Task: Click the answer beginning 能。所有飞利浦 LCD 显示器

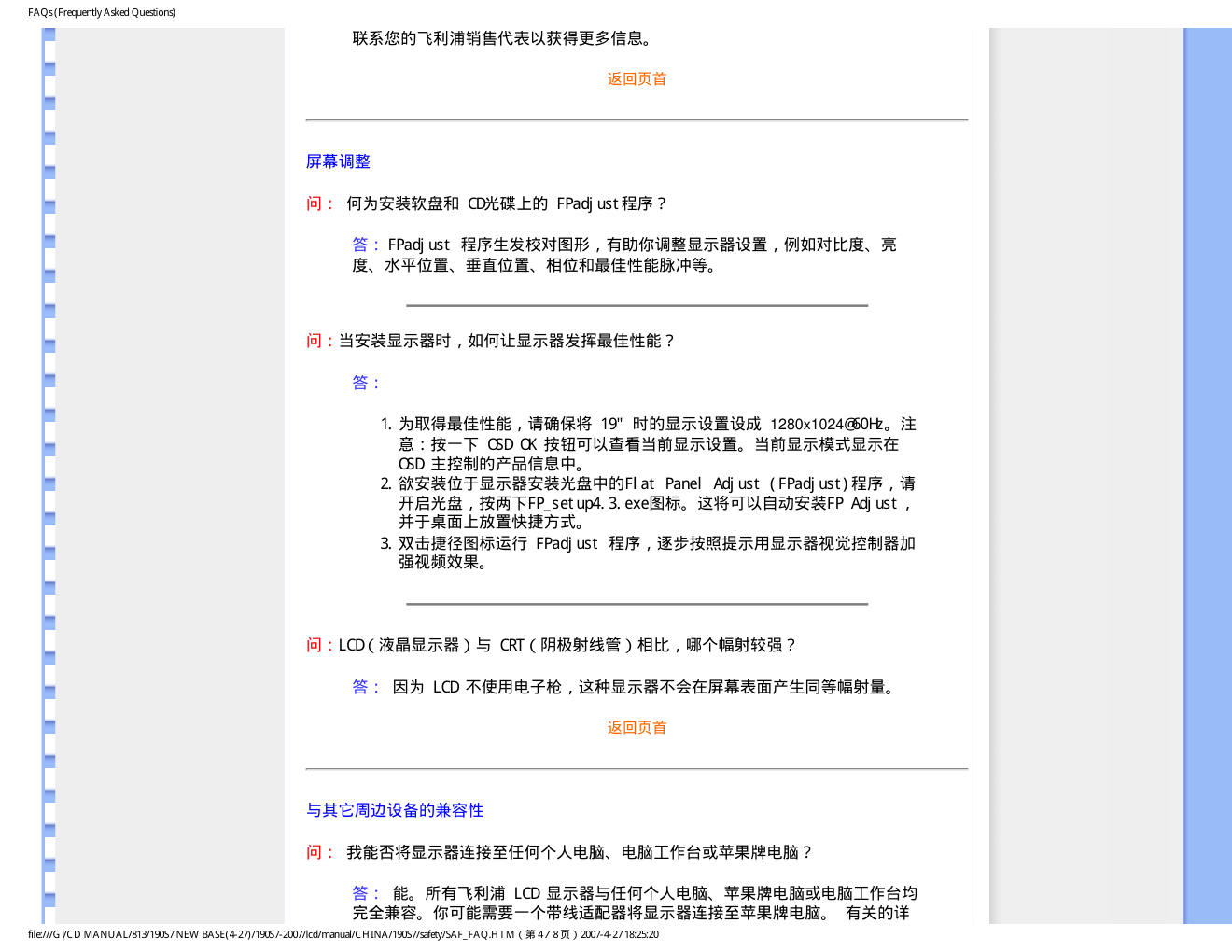Action: pos(635,903)
